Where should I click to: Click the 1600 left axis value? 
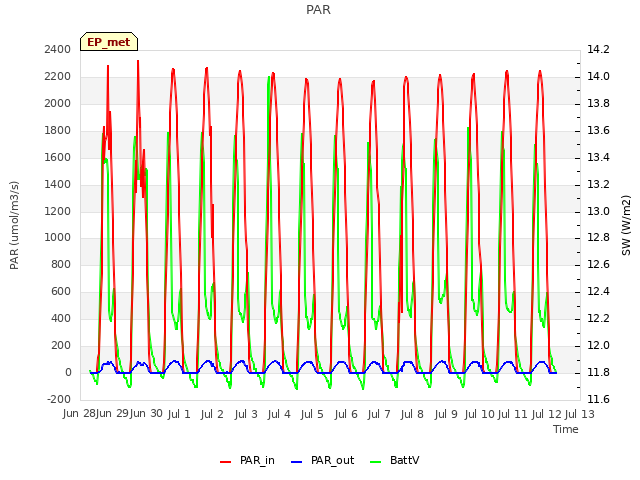click(x=58, y=157)
